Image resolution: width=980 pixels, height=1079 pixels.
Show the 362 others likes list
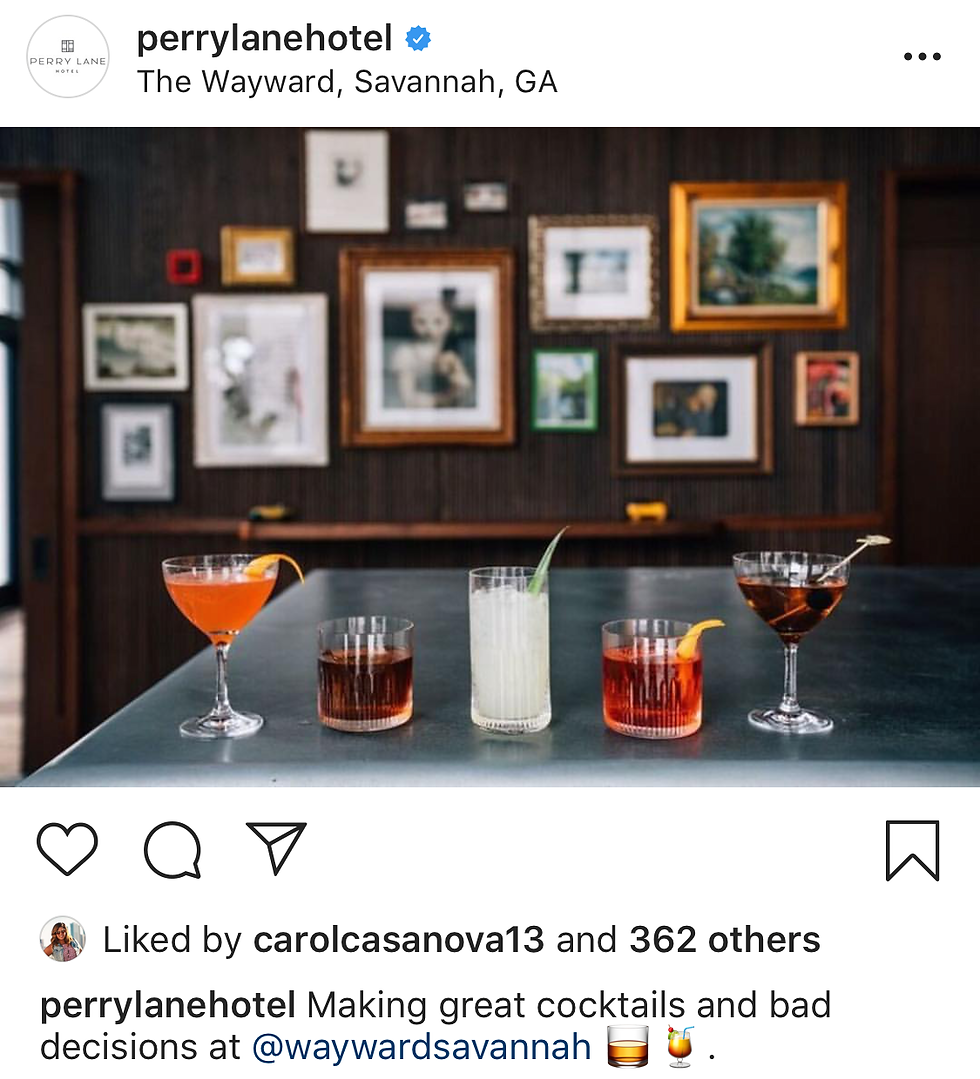pos(725,939)
